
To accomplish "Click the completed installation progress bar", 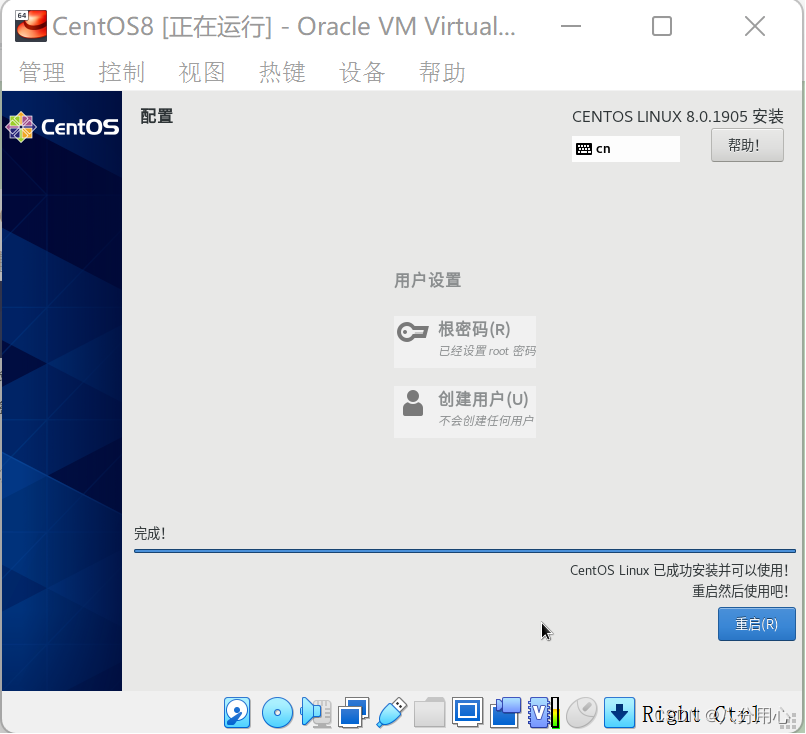I will click(x=465, y=551).
